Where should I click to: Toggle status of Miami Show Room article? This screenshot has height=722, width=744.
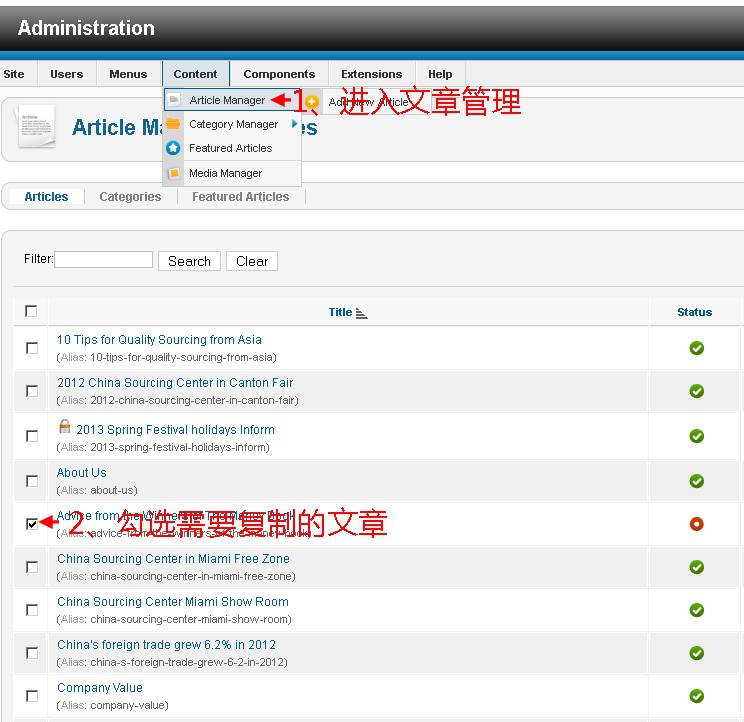click(696, 610)
